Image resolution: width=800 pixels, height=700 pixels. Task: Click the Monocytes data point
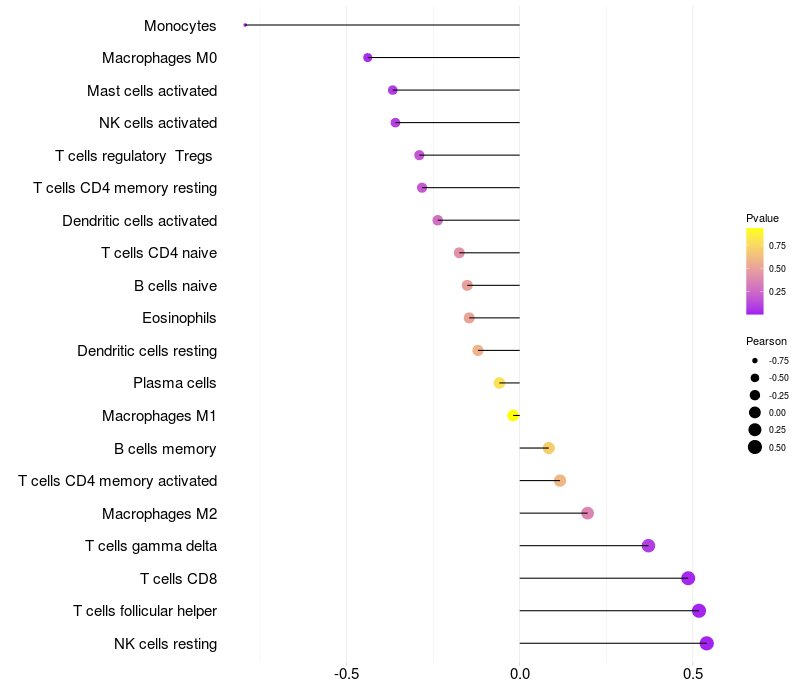tap(245, 25)
